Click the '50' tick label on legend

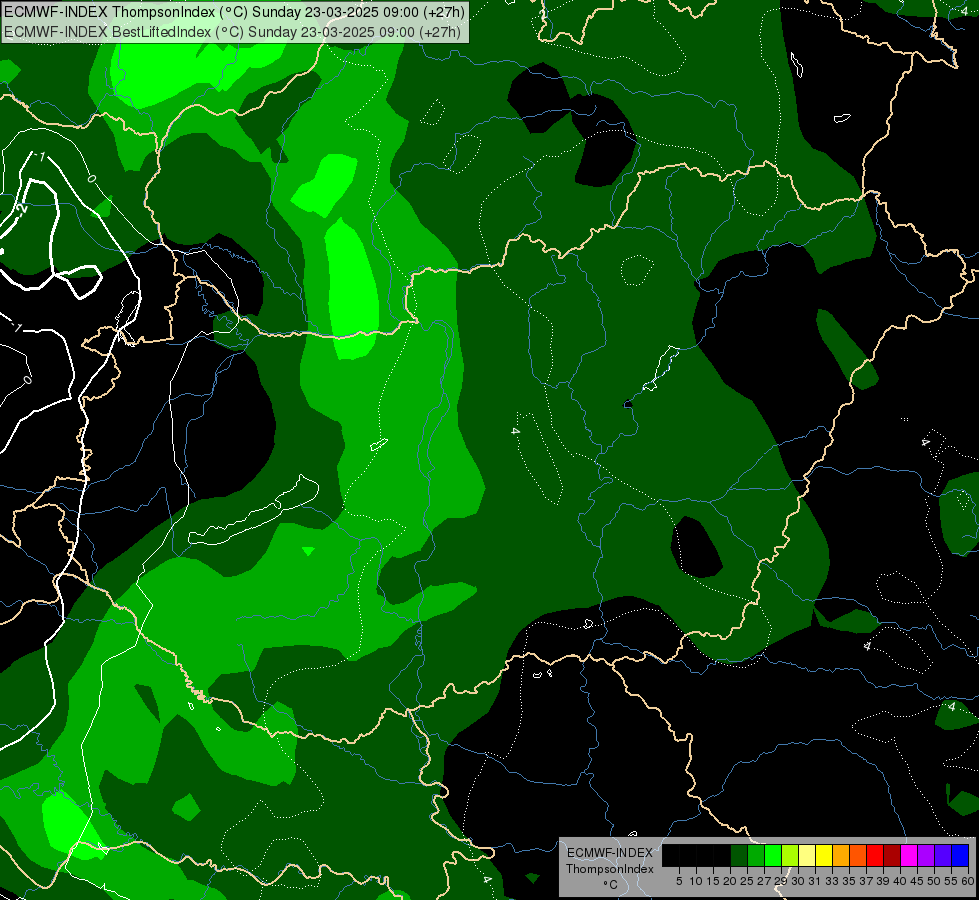pyautogui.click(x=933, y=881)
